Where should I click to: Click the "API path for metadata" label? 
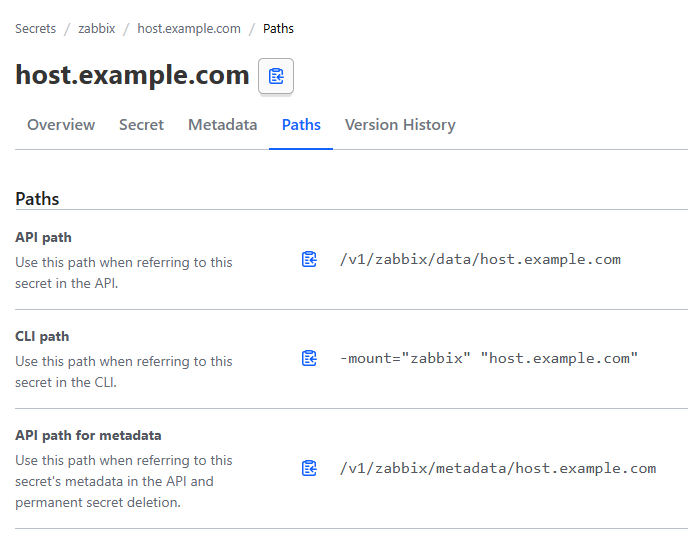click(88, 435)
